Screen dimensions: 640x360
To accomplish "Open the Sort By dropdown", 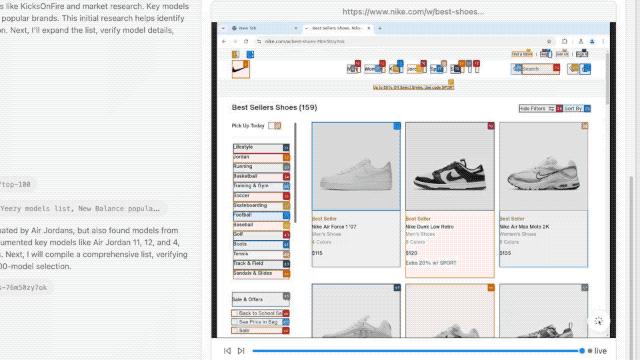I will point(577,109).
